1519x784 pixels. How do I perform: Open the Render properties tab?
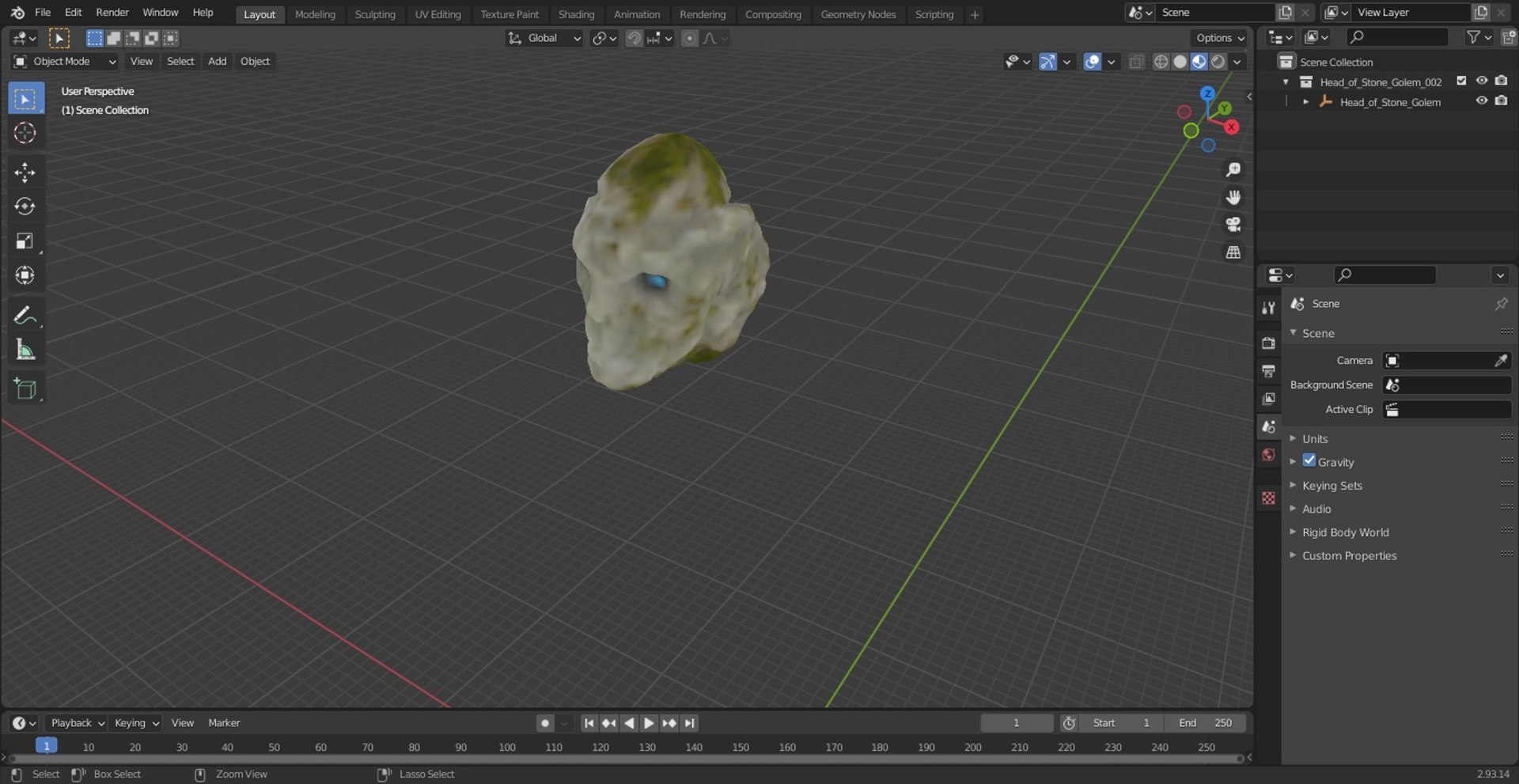click(1268, 343)
